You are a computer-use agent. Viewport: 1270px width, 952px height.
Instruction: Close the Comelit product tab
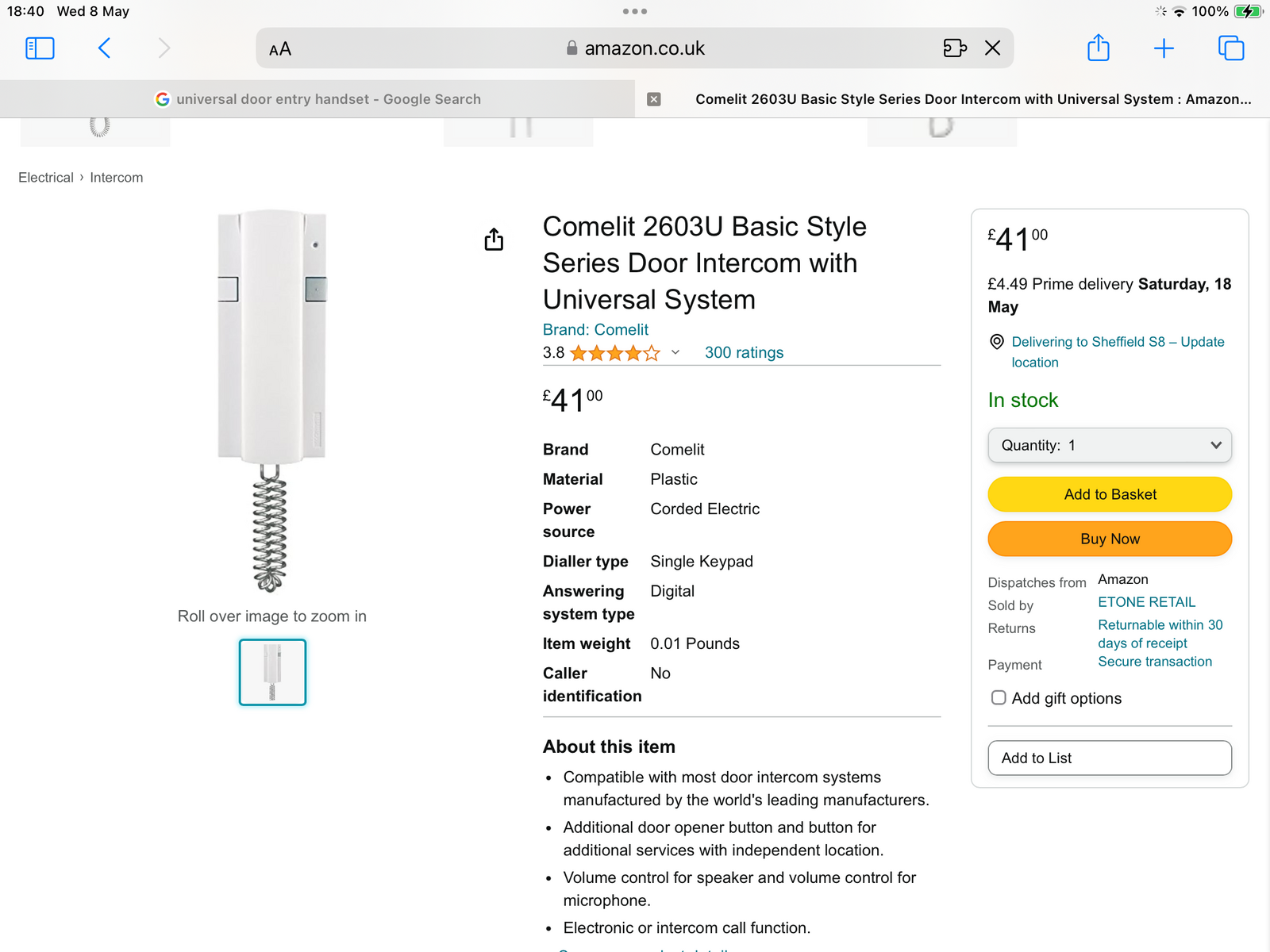point(654,99)
